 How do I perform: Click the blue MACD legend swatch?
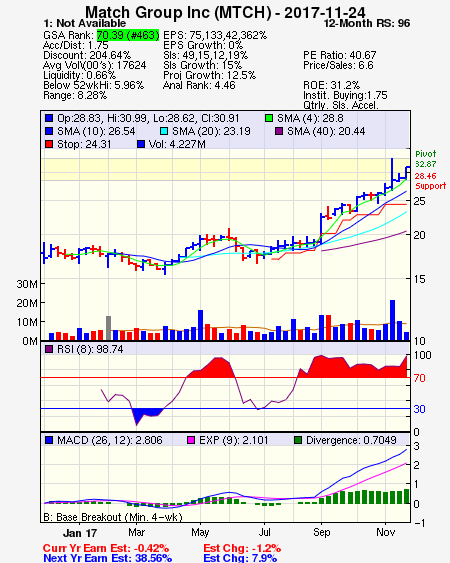click(x=49, y=440)
